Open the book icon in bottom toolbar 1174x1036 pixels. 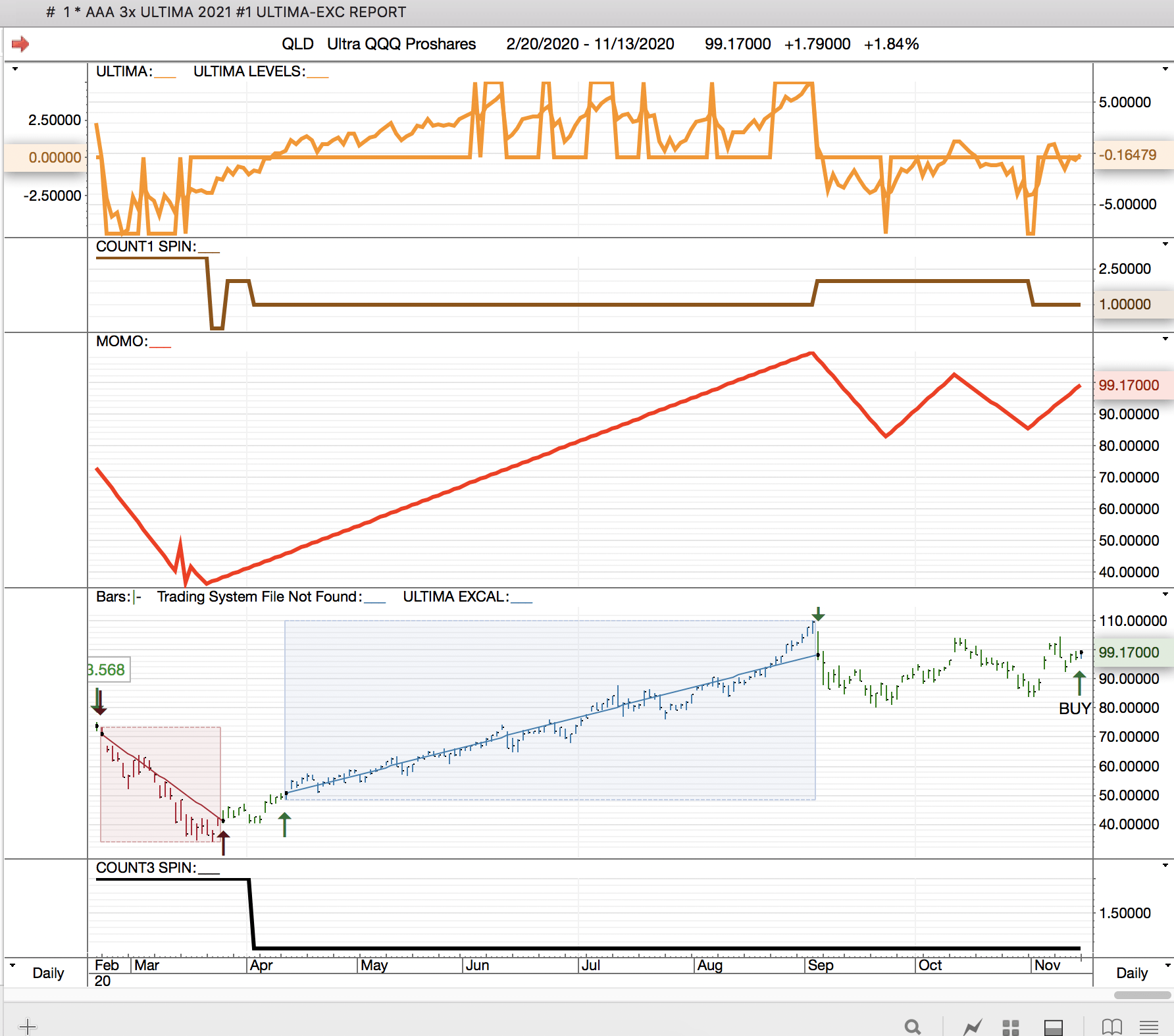(1111, 1026)
